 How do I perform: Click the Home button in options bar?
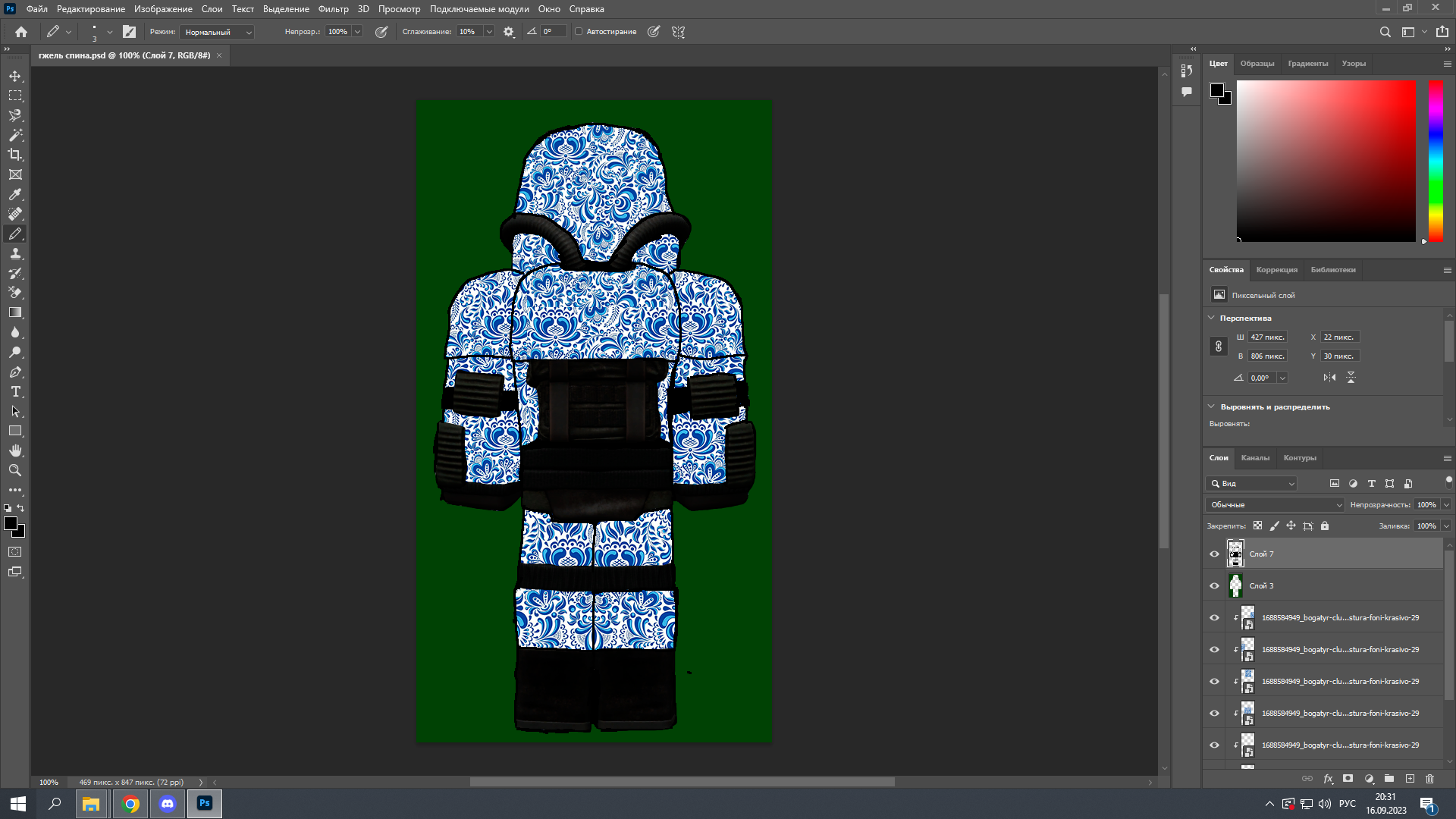pos(21,32)
